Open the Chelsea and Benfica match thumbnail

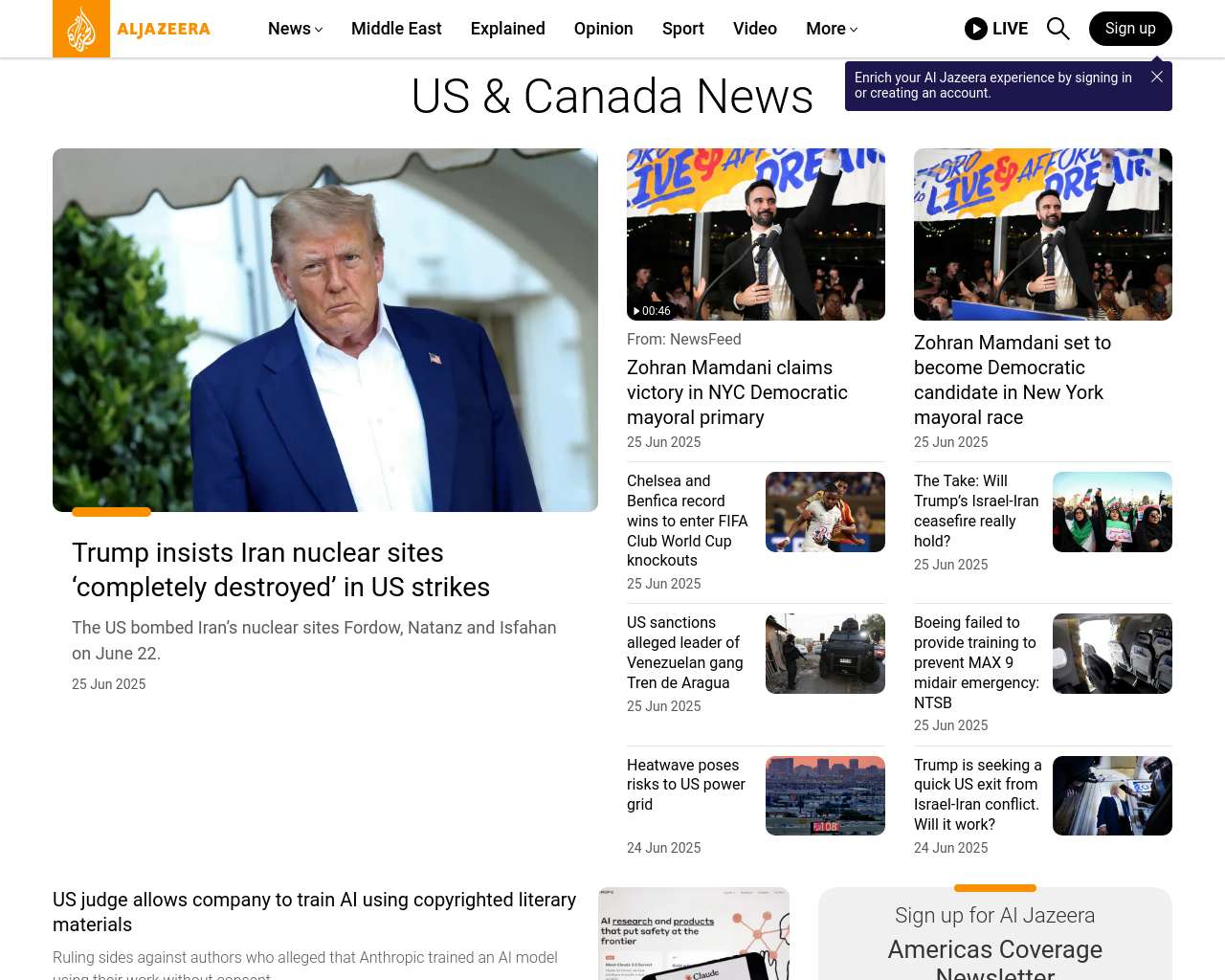tap(825, 512)
